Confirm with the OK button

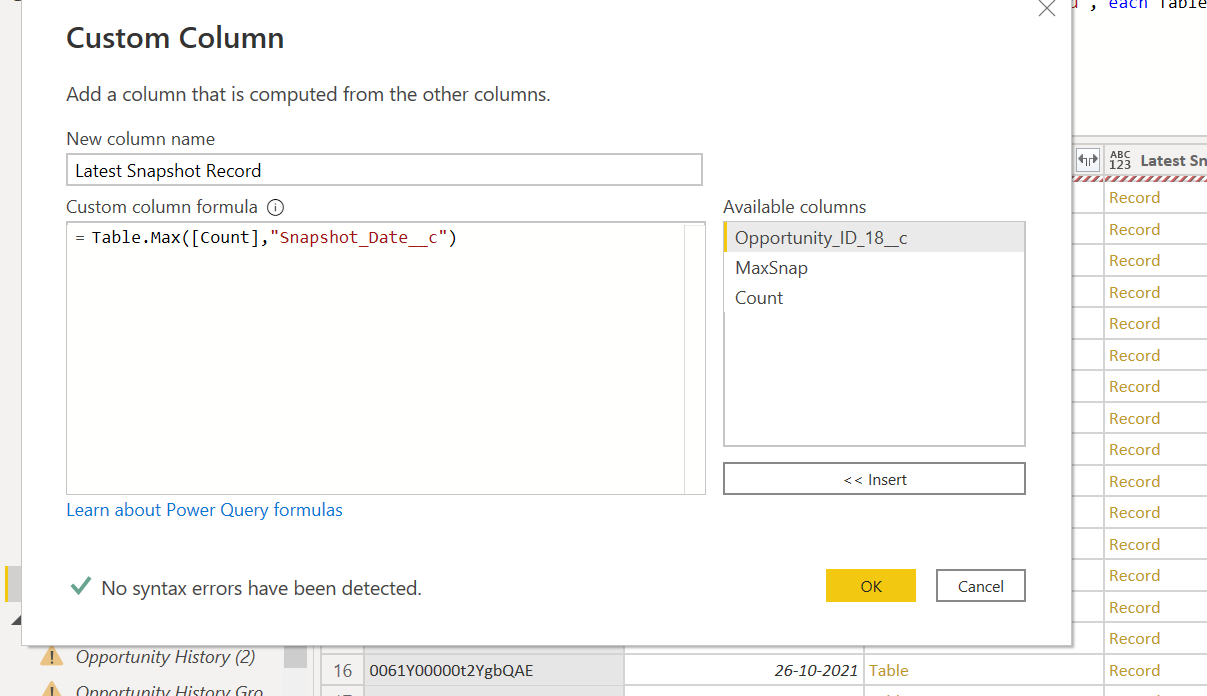(x=871, y=586)
